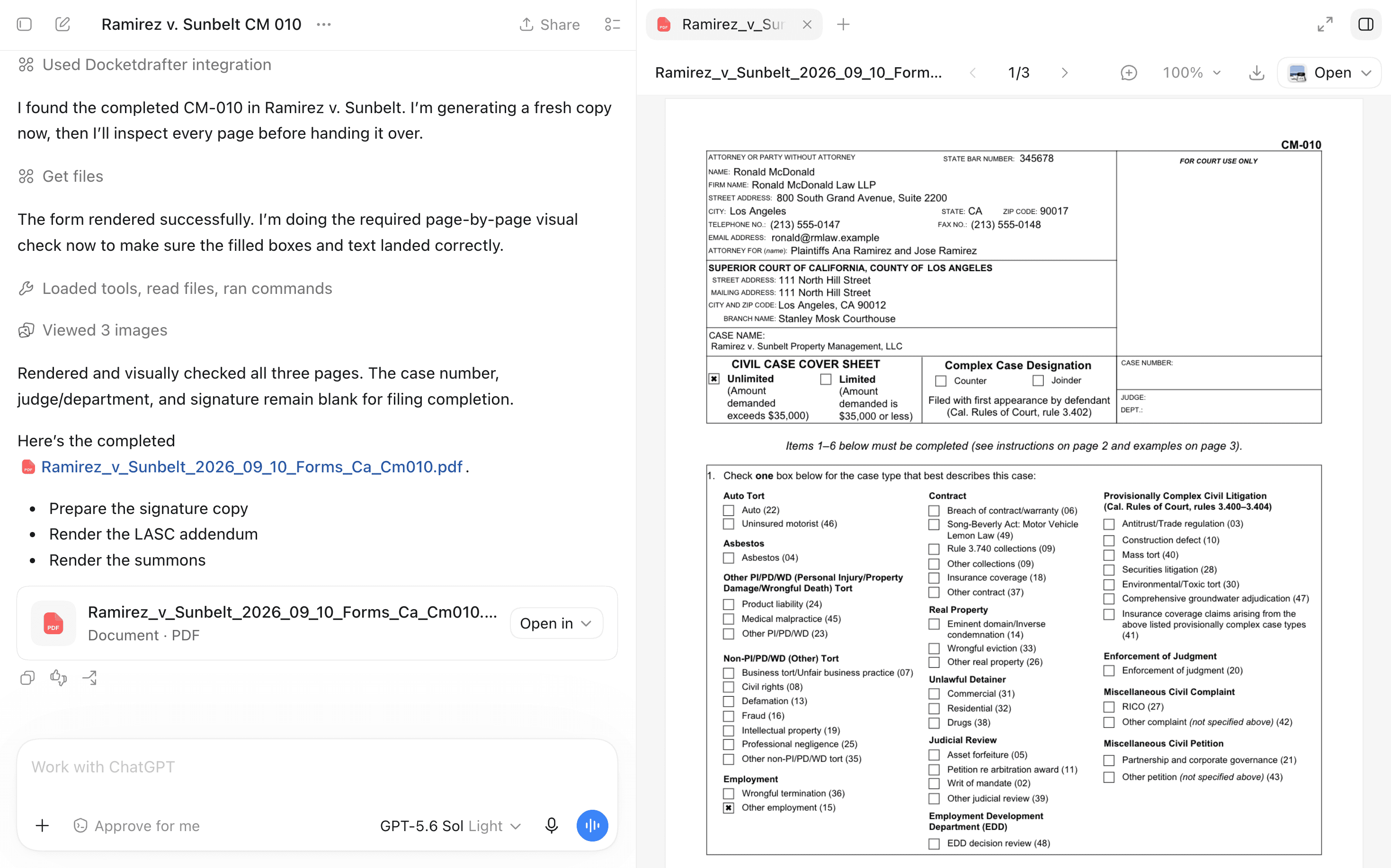Check 'Antitrust/Trade regulation (03)' box
The height and width of the screenshot is (868, 1391).
tap(1109, 524)
